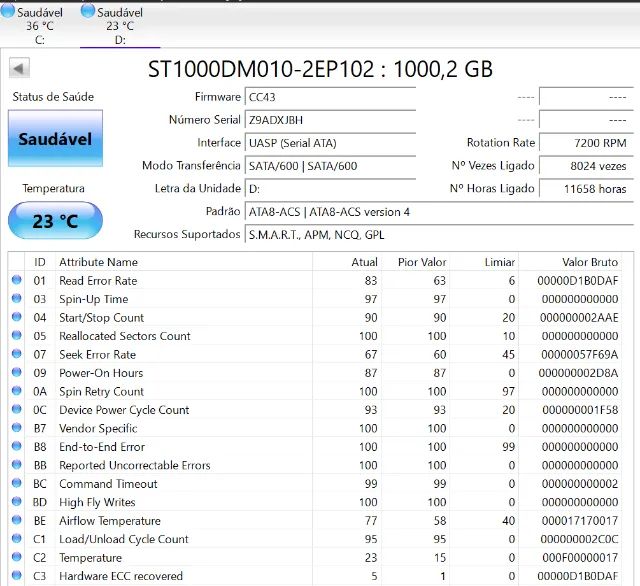Screen dimensions: 640x586
Task: Click the Padrão field ATA8-ACS version 4
Action: coord(439,212)
